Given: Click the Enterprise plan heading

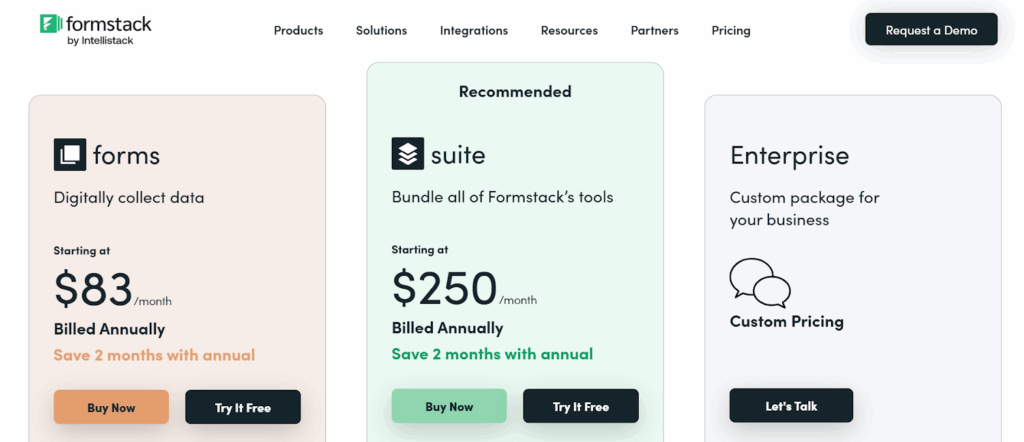Looking at the screenshot, I should [x=789, y=155].
